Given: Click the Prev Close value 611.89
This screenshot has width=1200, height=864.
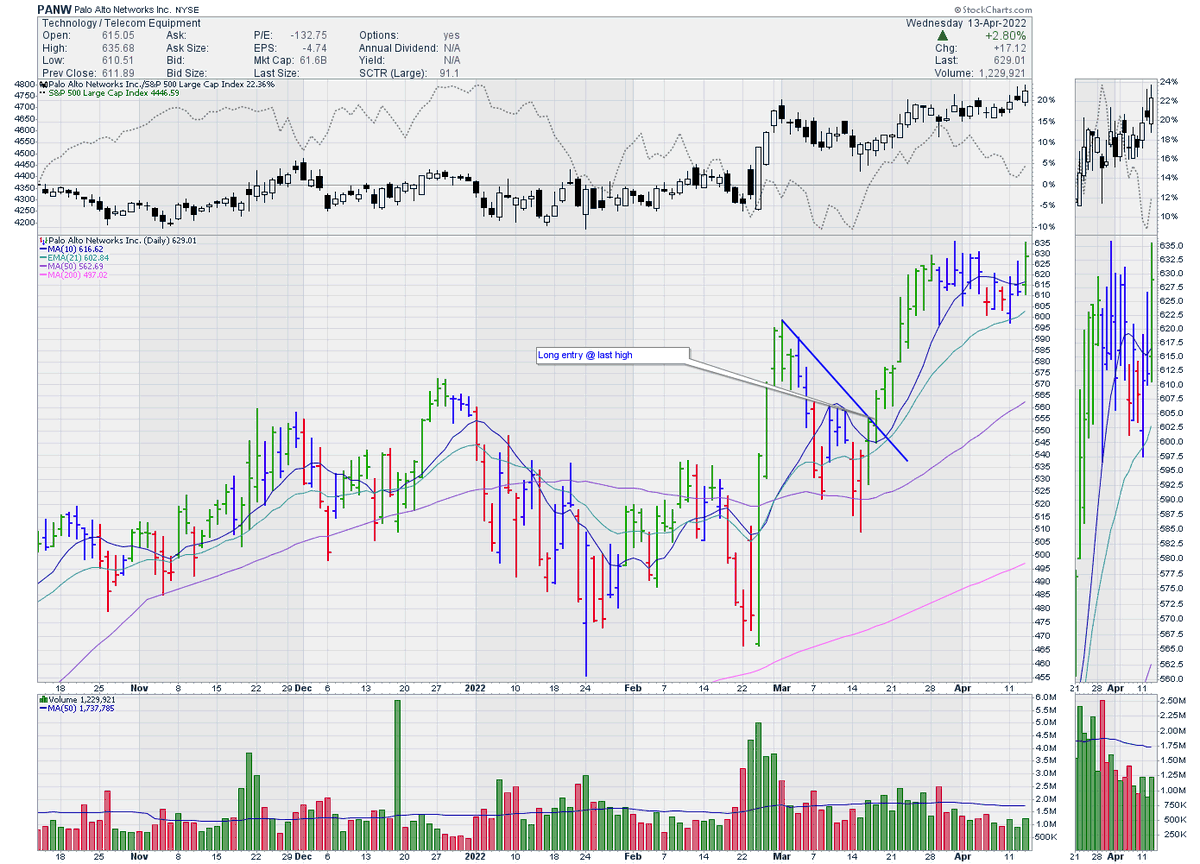Looking at the screenshot, I should click(x=119, y=73).
